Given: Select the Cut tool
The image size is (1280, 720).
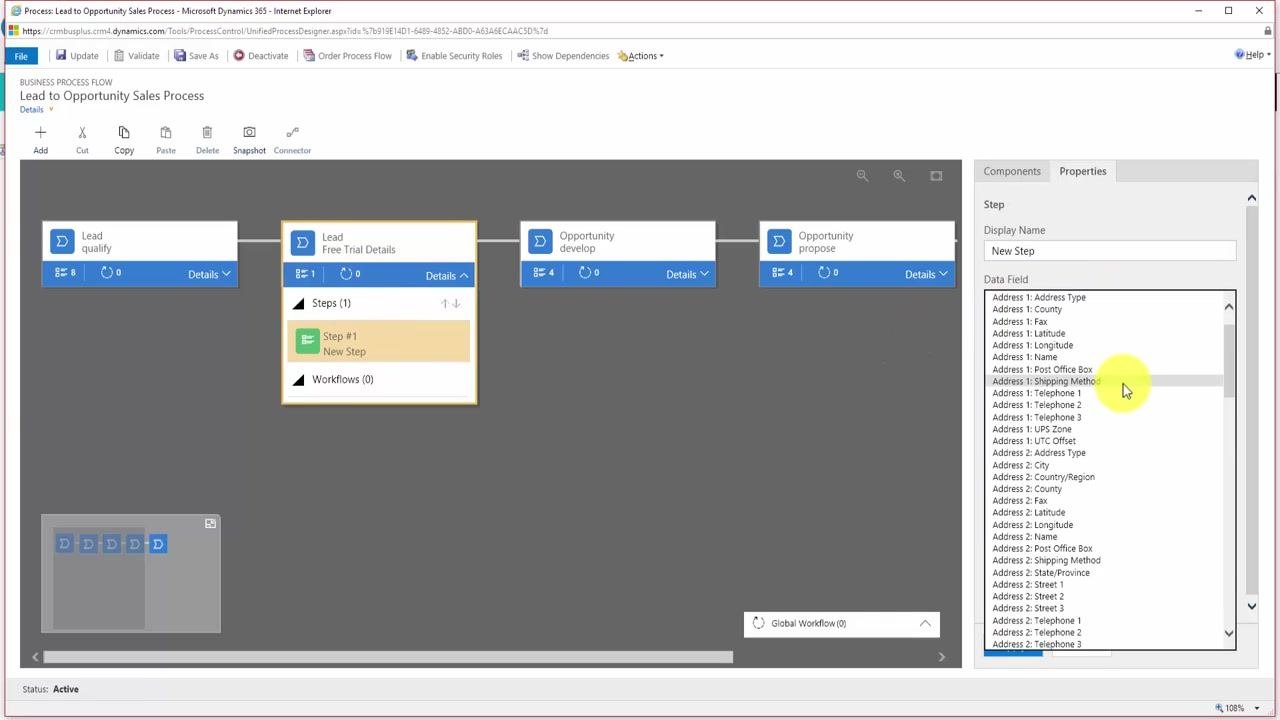Looking at the screenshot, I should tap(82, 132).
